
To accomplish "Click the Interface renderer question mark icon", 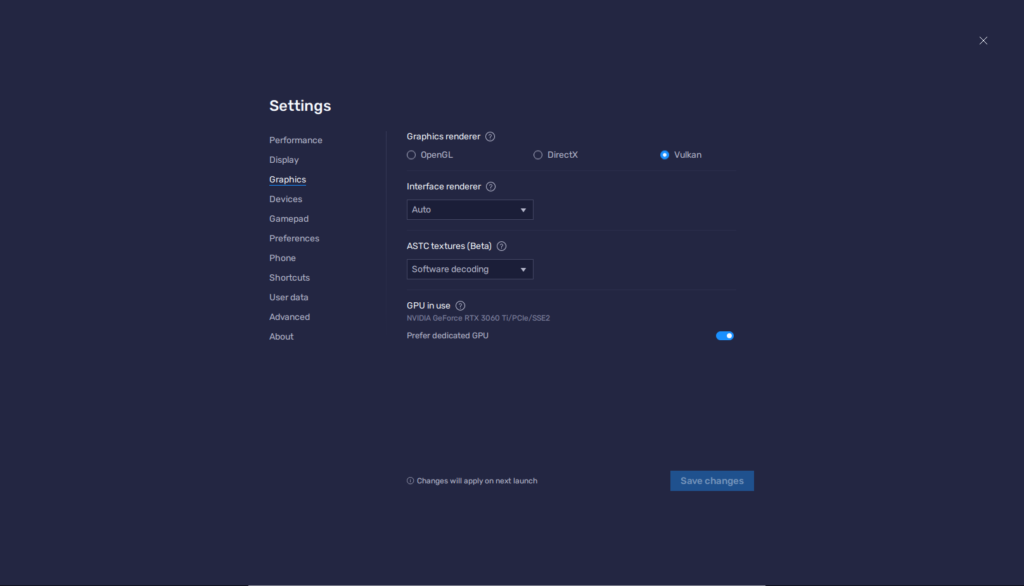I will click(x=491, y=186).
